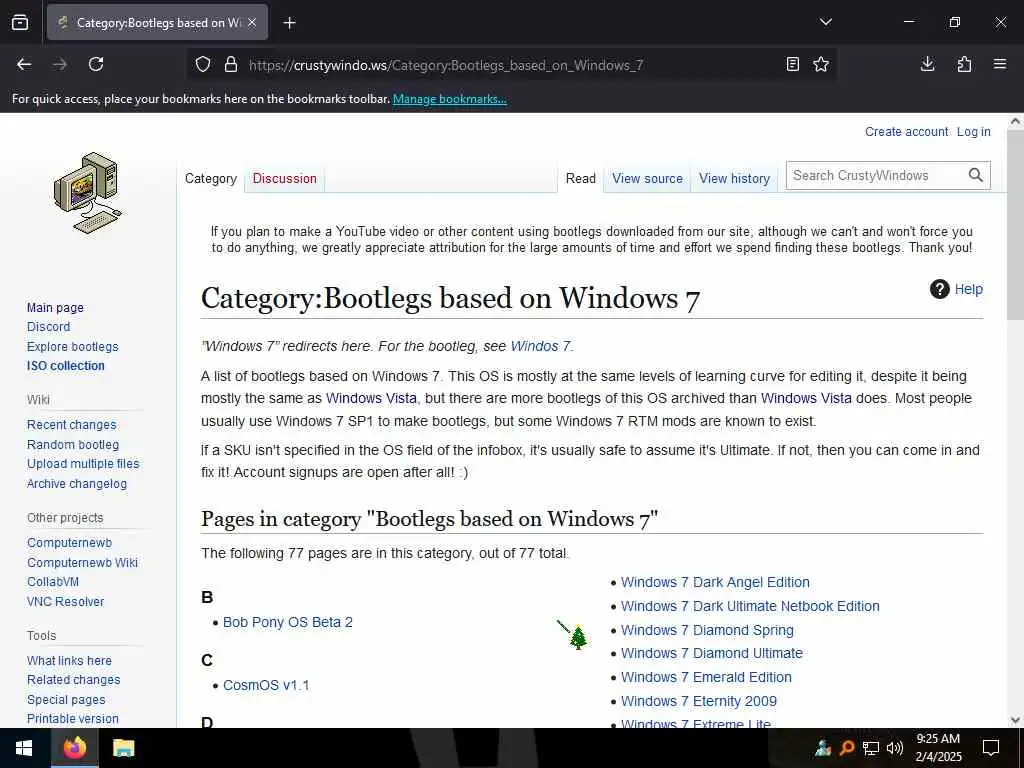Image resolution: width=1024 pixels, height=768 pixels.
Task: Go to Main page in sidebar
Action: coord(55,308)
